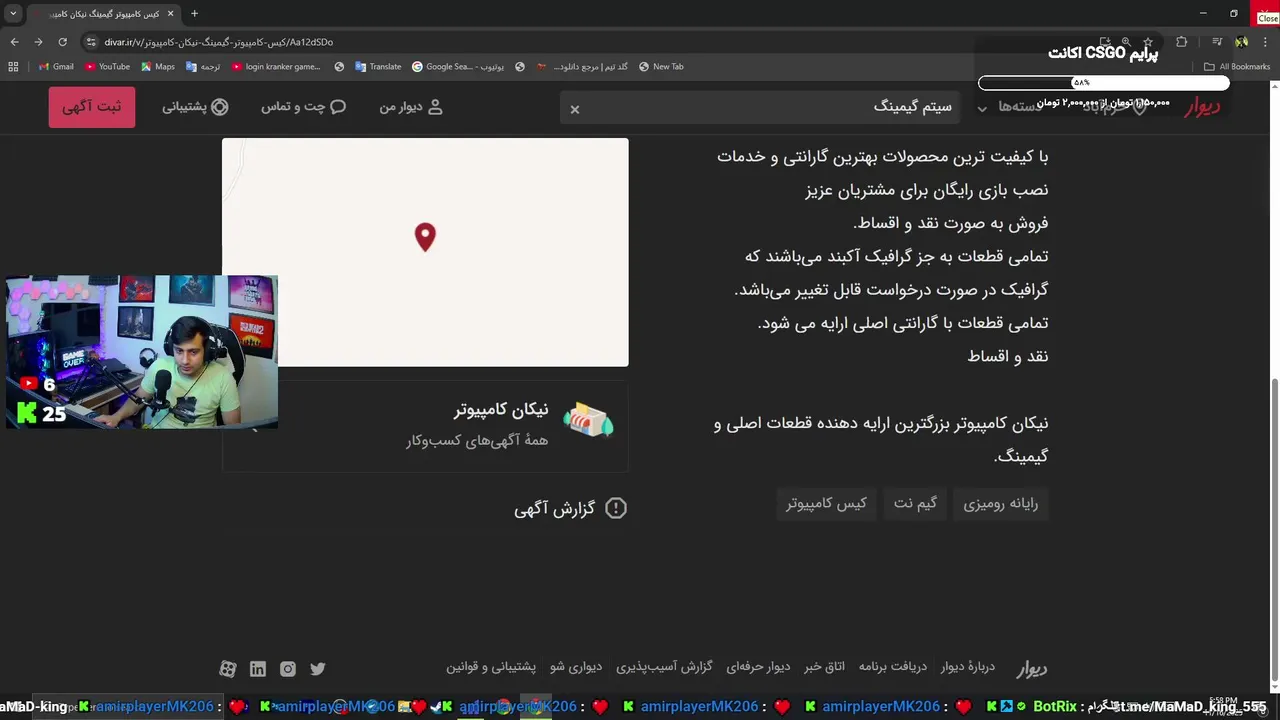Screen dimensions: 1280x720
Task: Open گزارش آسیب‌پذیری footer link
Action: [x=664, y=666]
